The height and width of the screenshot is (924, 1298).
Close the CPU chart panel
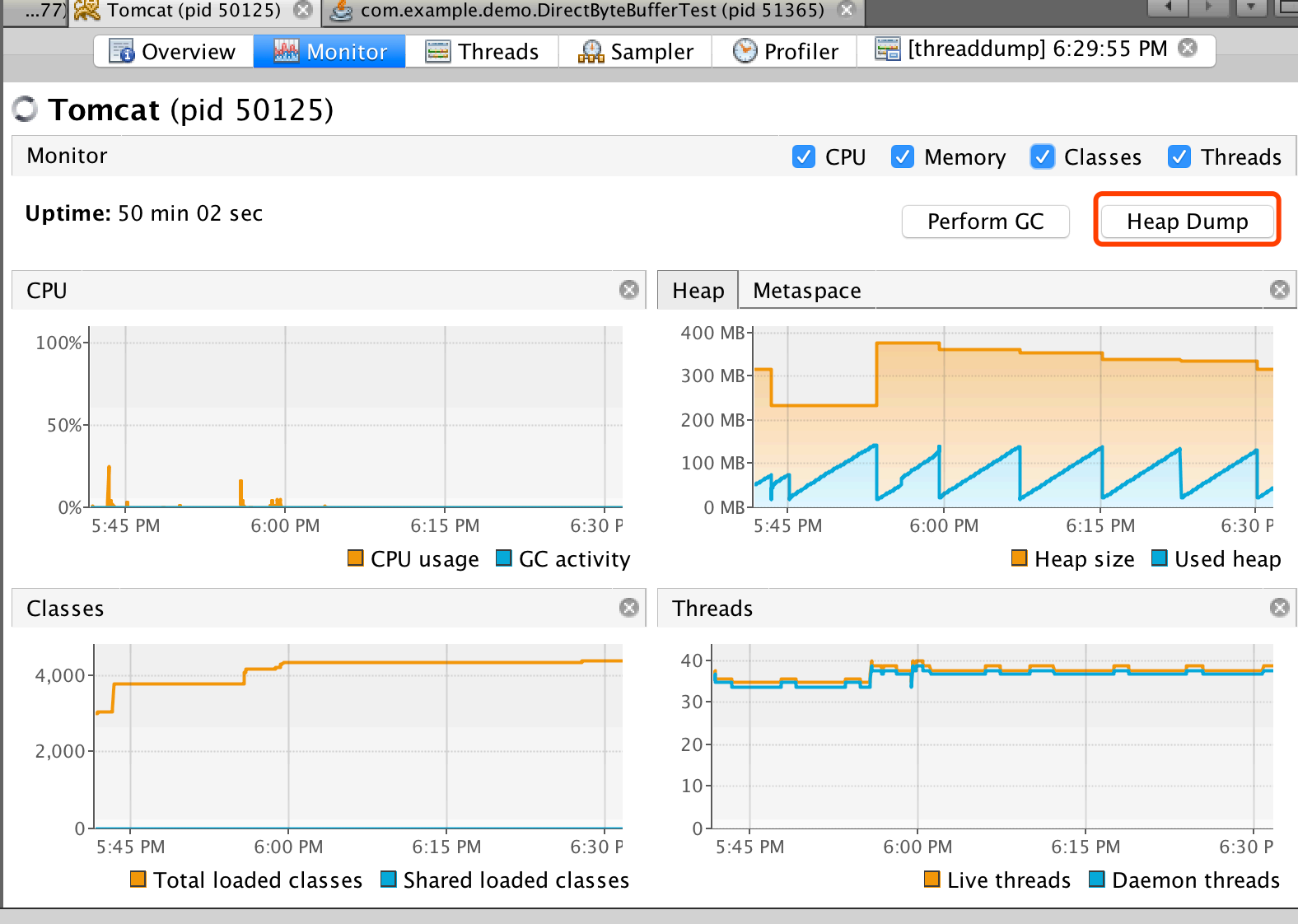tap(629, 290)
